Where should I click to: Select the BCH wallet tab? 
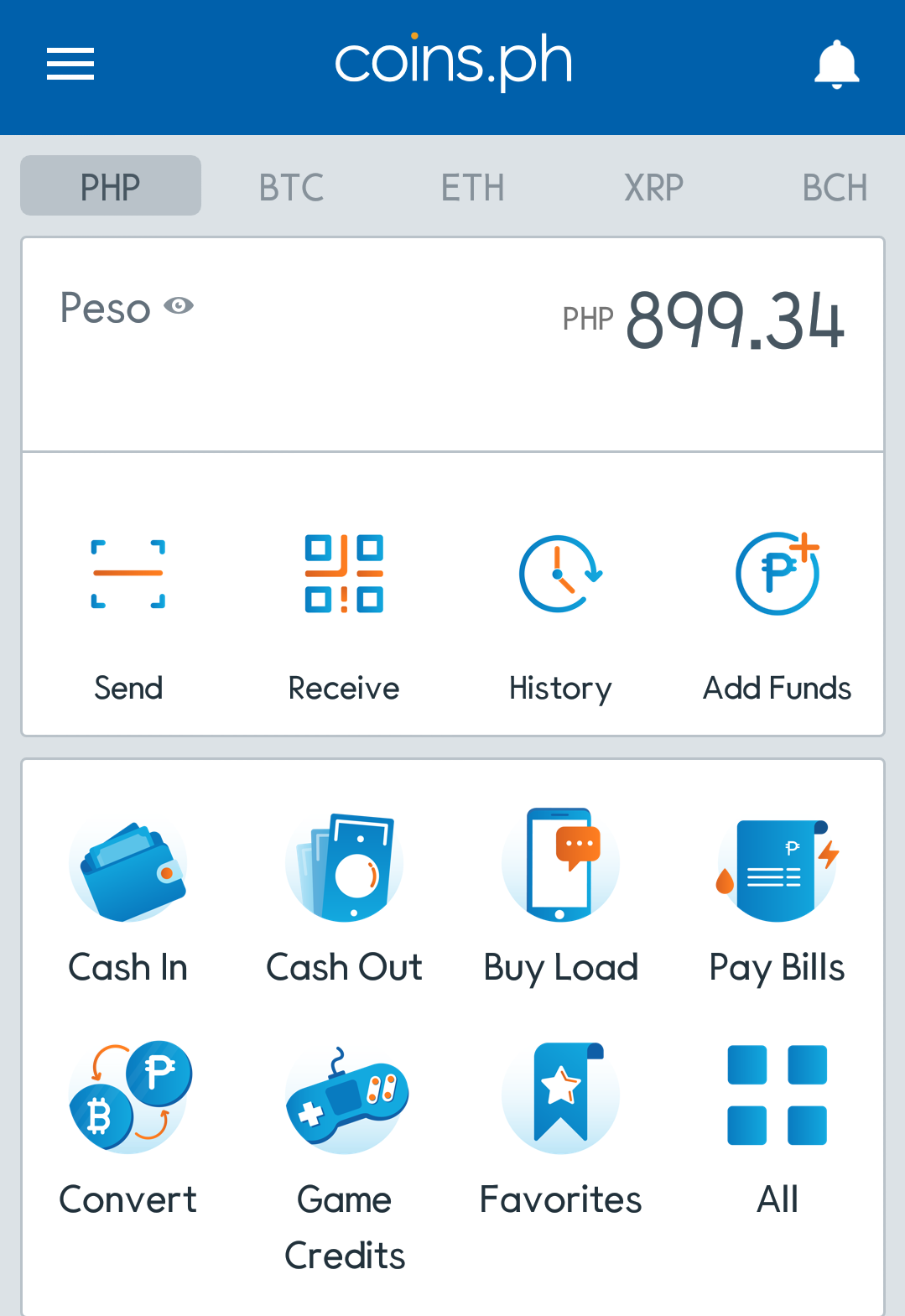835,187
